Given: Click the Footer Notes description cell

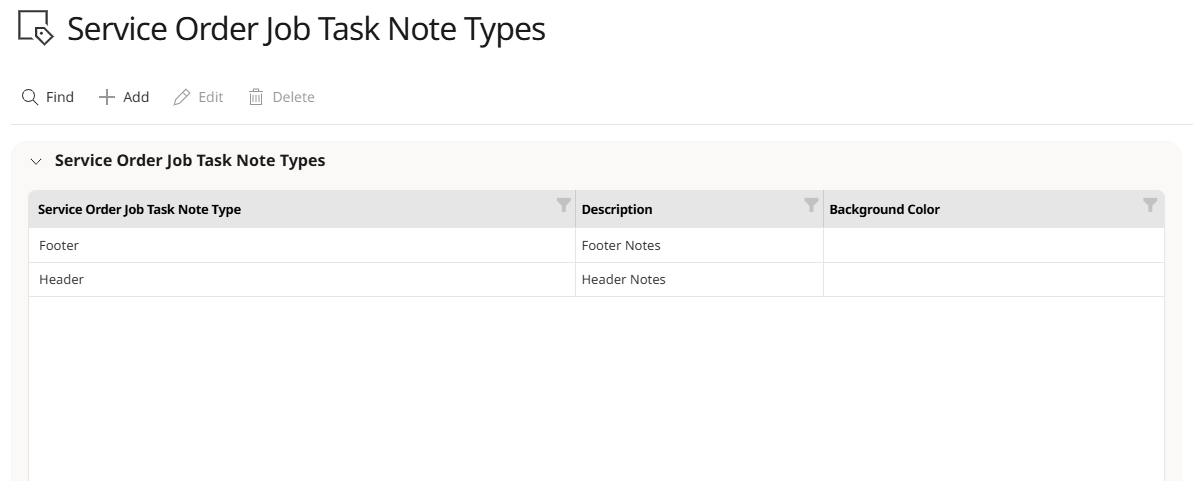Looking at the screenshot, I should click(699, 245).
